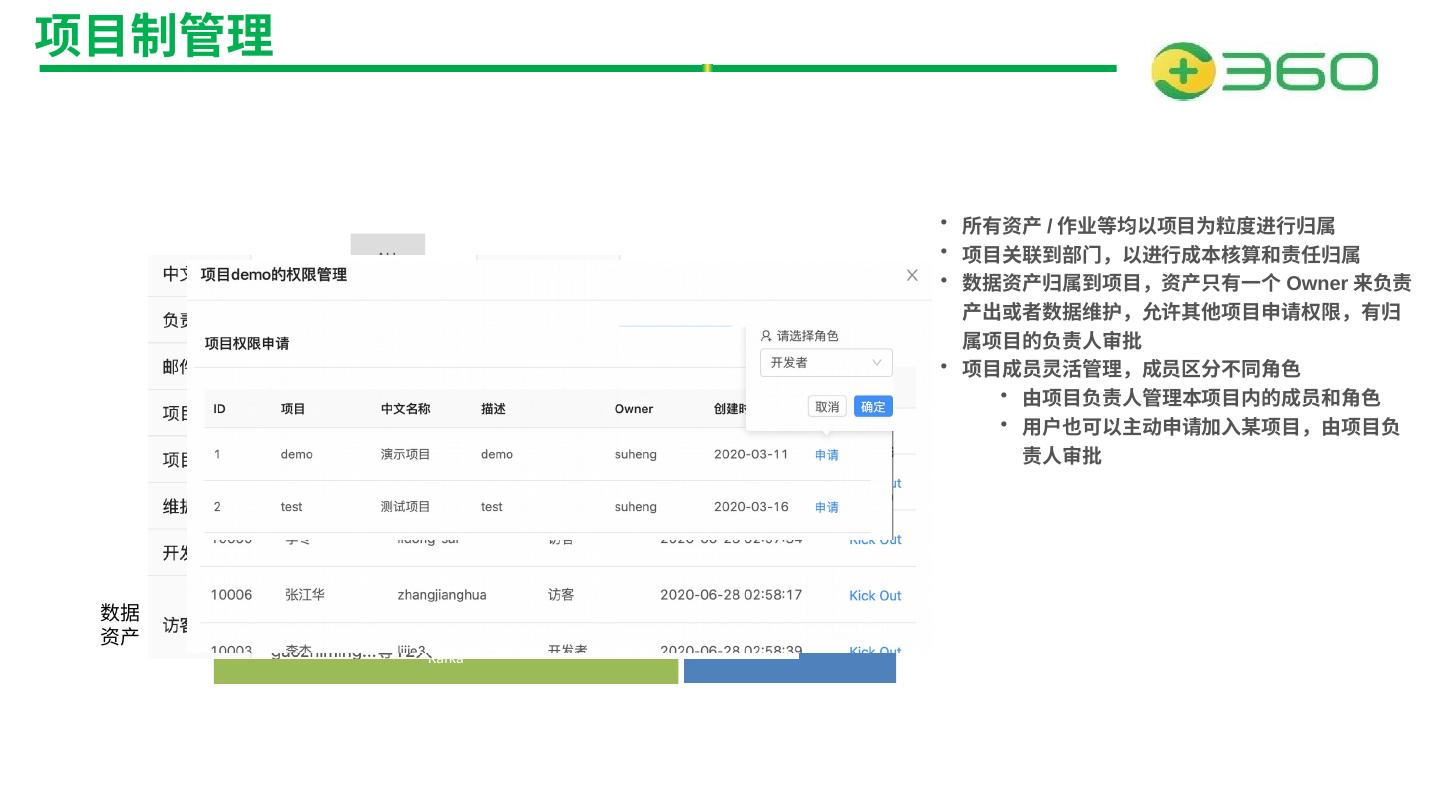Click the ID column header
The height and width of the screenshot is (811, 1440).
[x=219, y=409]
